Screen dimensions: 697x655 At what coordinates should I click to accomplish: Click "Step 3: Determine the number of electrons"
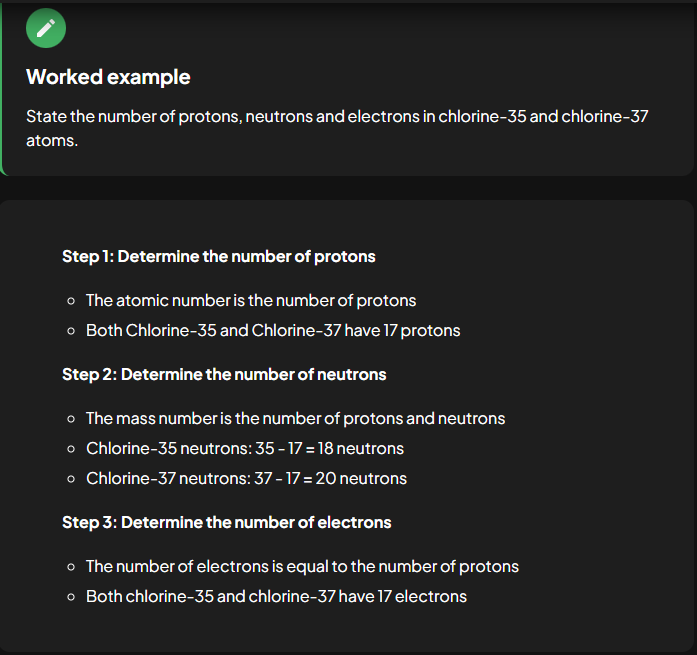coord(227,522)
